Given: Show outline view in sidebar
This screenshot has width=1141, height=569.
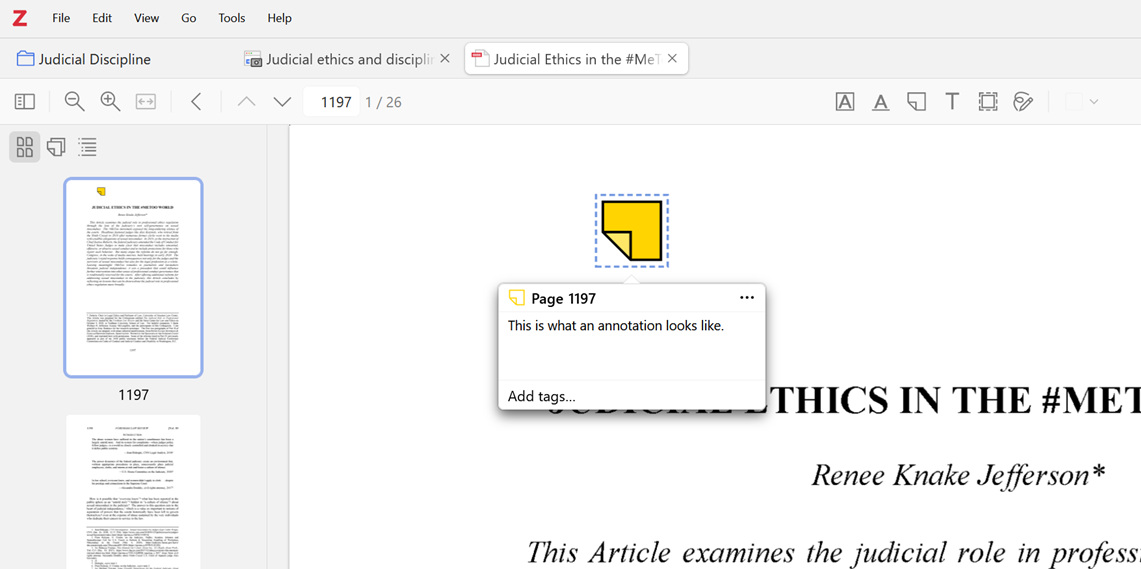Looking at the screenshot, I should point(88,147).
